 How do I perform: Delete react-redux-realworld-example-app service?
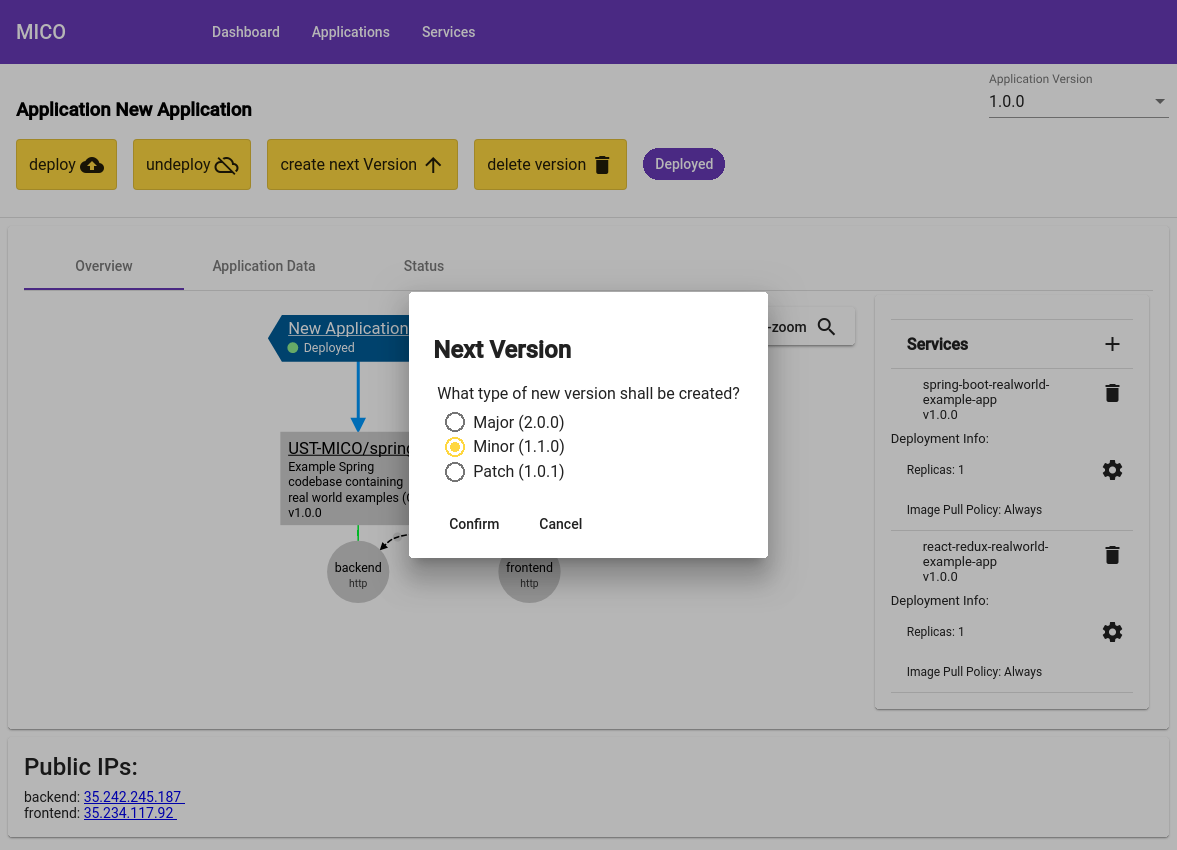click(1112, 555)
